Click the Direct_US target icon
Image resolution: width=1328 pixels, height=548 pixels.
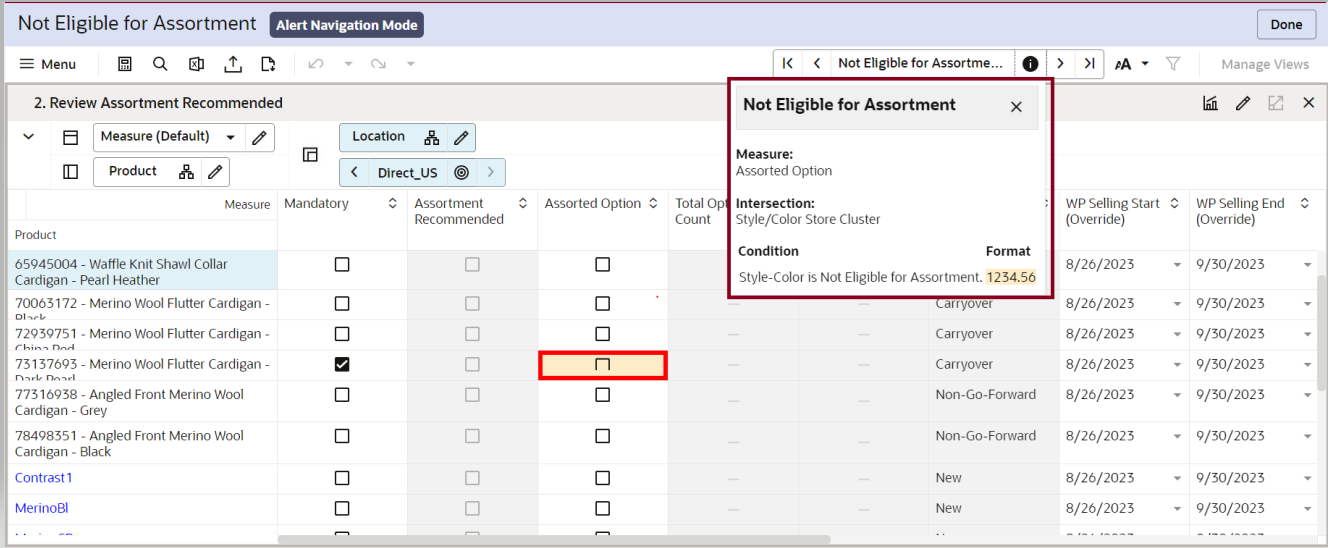tap(461, 172)
